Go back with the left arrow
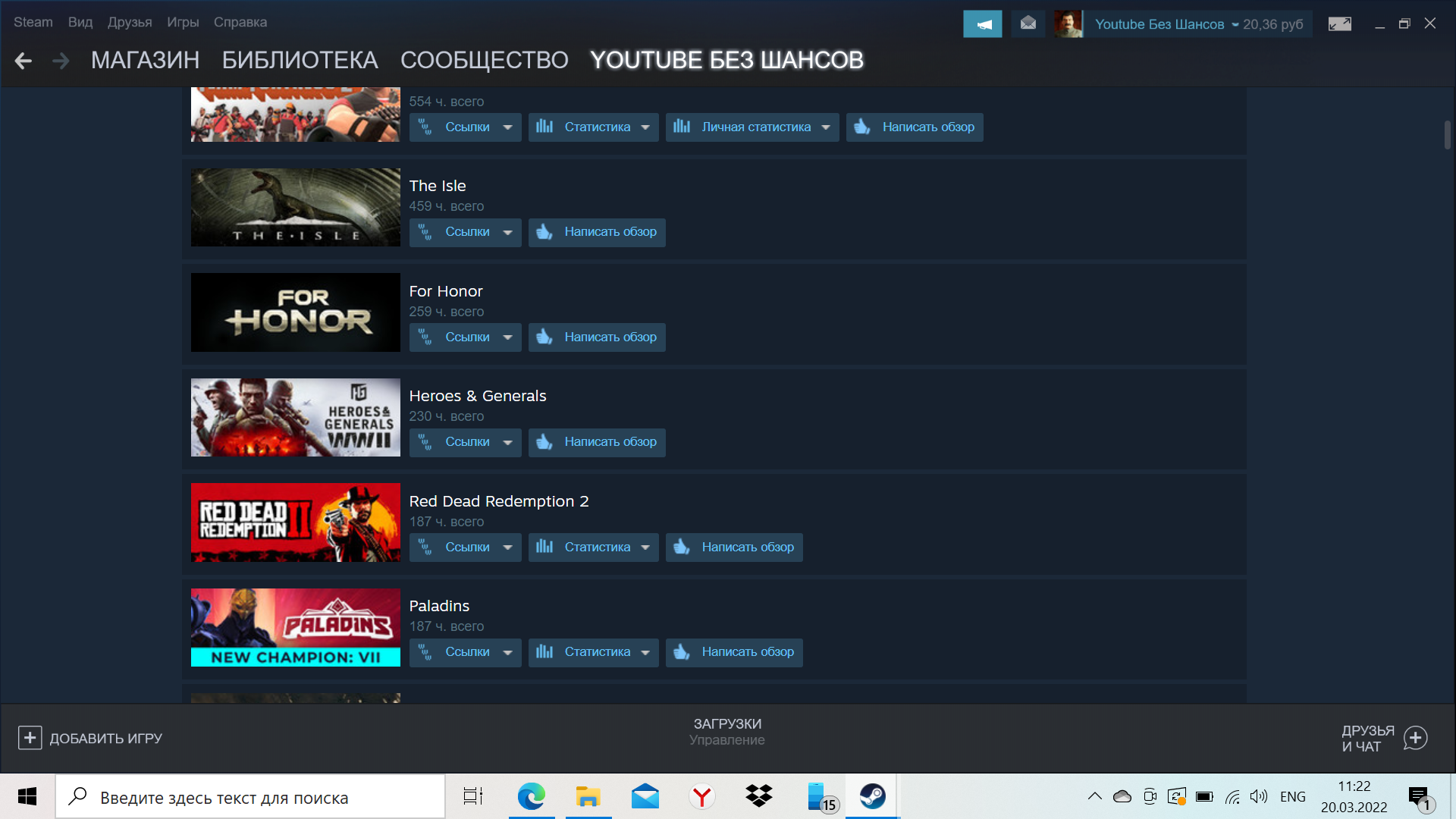Viewport: 1456px width, 819px height. pyautogui.click(x=24, y=61)
